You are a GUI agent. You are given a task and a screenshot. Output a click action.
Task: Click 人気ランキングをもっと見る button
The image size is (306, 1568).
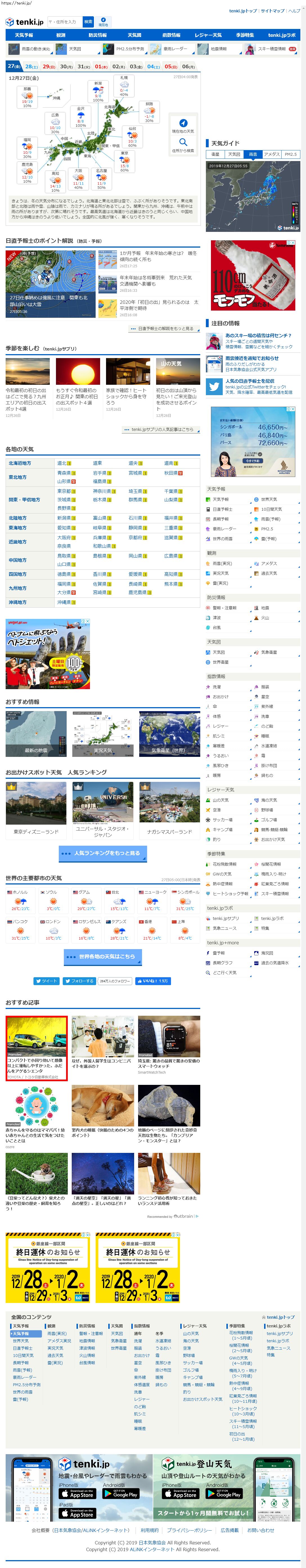pyautogui.click(x=103, y=853)
